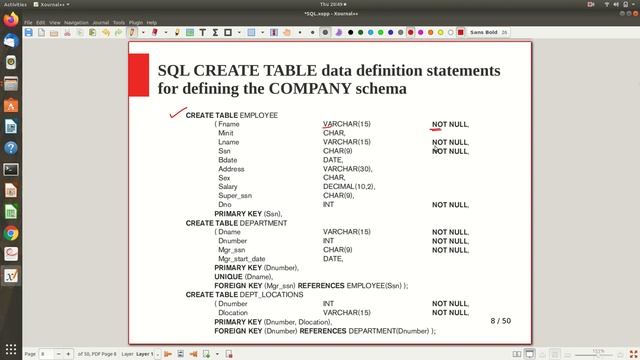Screen dimensions: 640x360
Task: Open the Help menu
Action: tap(152, 22)
